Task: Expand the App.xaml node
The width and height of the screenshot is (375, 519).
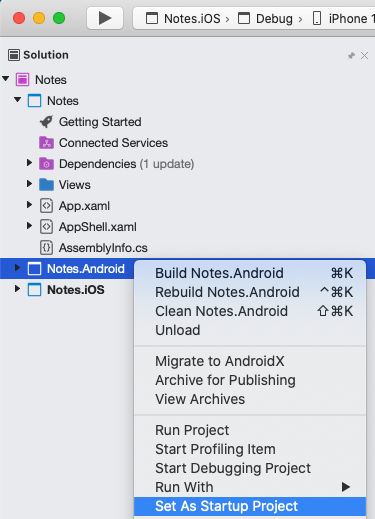Action: [29, 205]
